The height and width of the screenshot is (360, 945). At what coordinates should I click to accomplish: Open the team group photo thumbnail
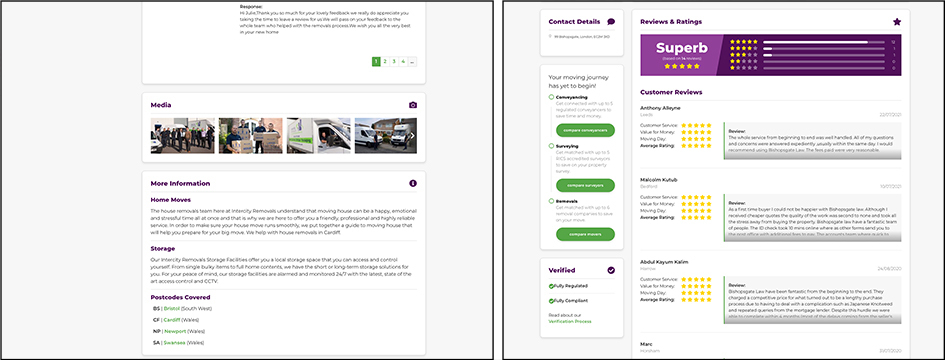pos(183,136)
